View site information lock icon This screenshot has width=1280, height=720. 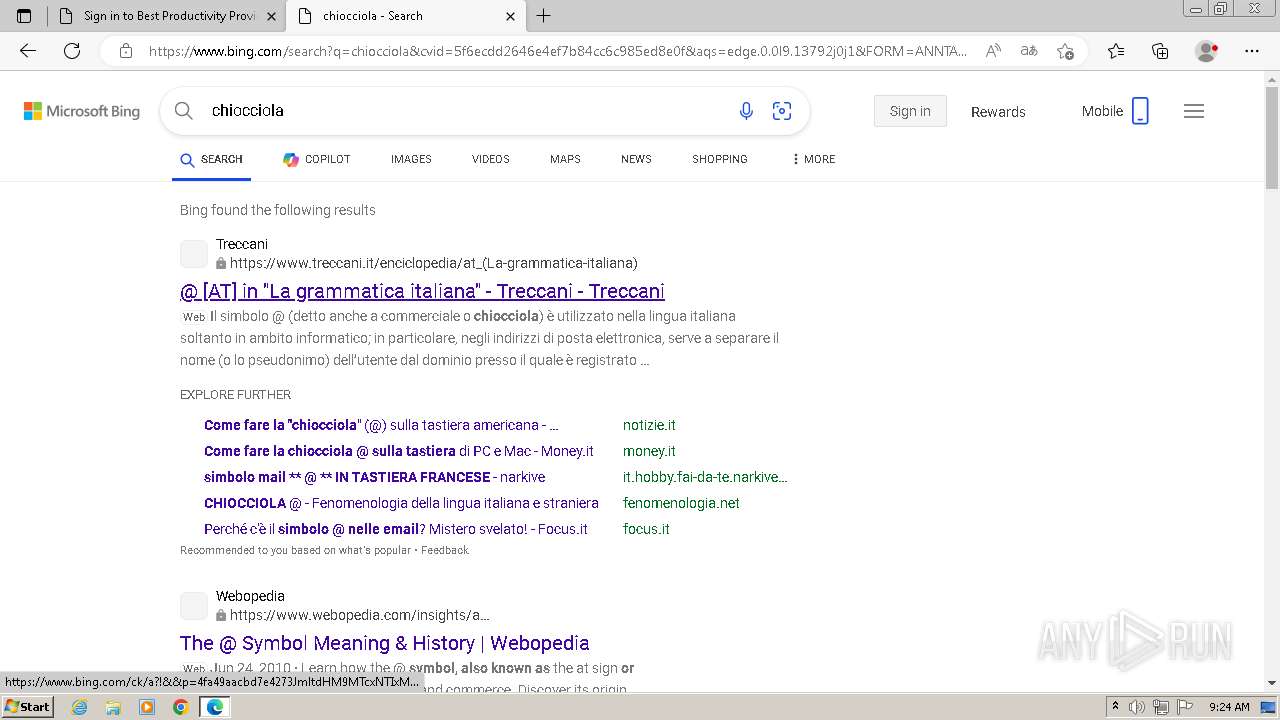126,51
